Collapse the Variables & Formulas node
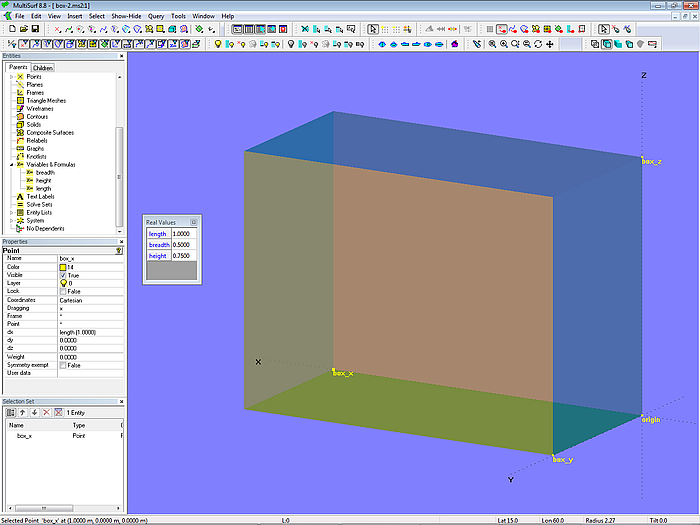 click(x=11, y=164)
